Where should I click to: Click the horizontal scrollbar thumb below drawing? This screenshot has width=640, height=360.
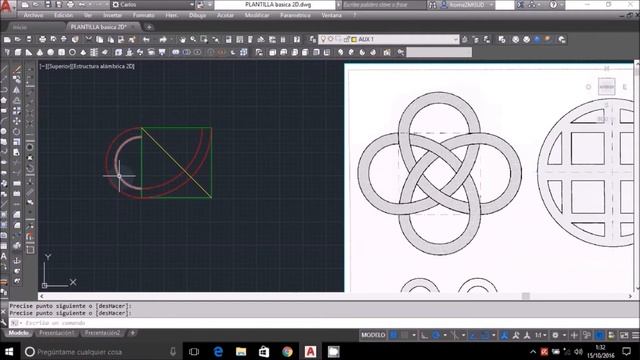(526, 296)
